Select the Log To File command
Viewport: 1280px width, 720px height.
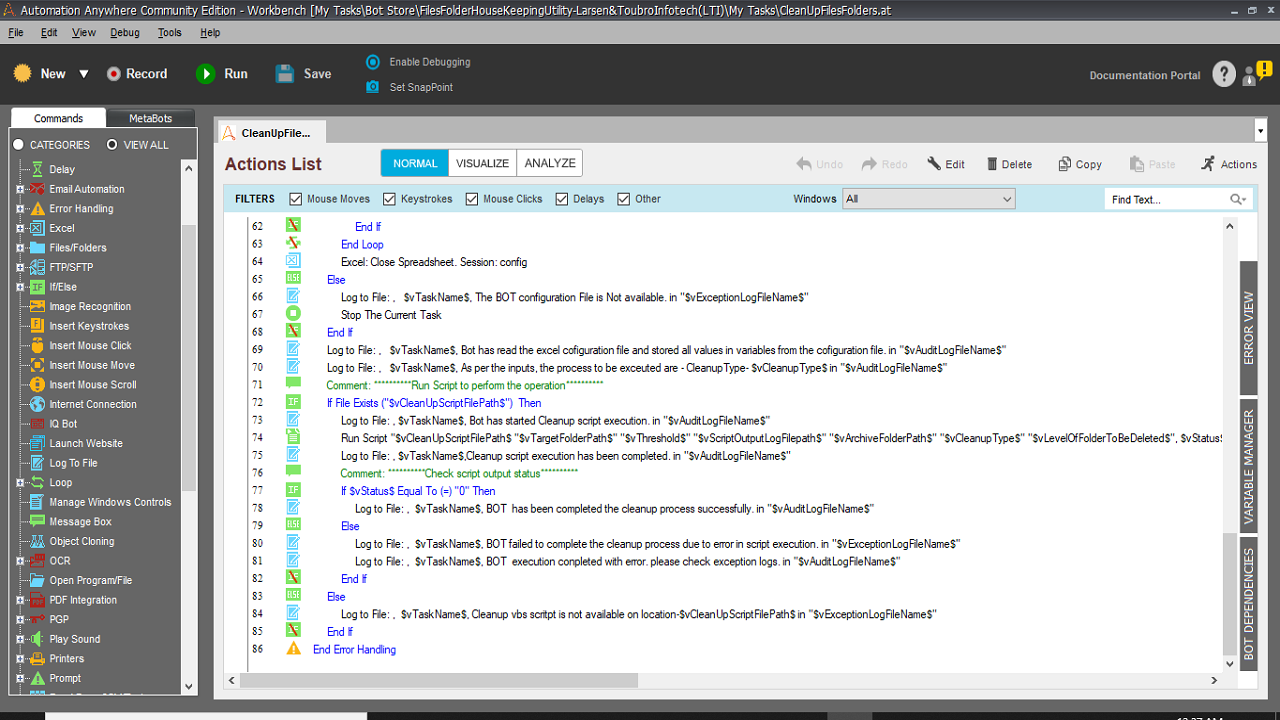coord(73,463)
